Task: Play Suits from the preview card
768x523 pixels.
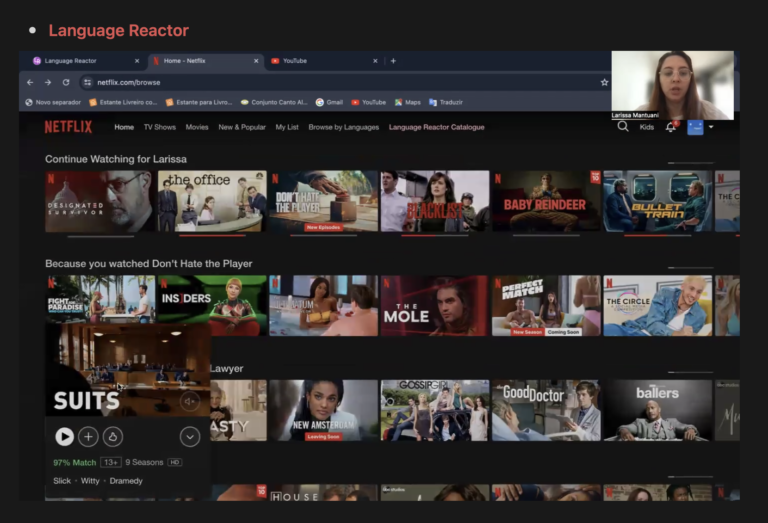Action: 64,436
